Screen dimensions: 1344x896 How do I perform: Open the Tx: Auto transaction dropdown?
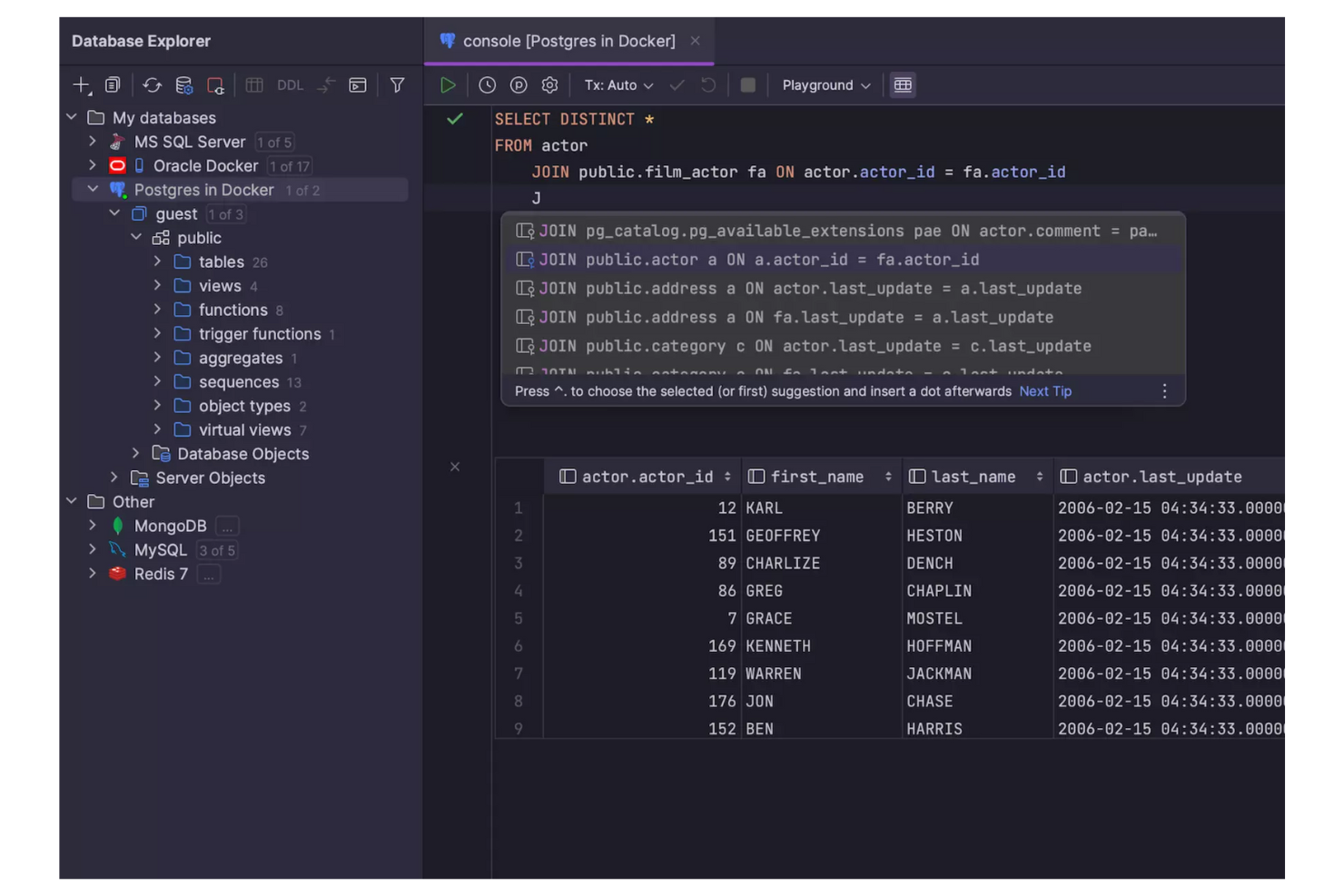point(618,85)
